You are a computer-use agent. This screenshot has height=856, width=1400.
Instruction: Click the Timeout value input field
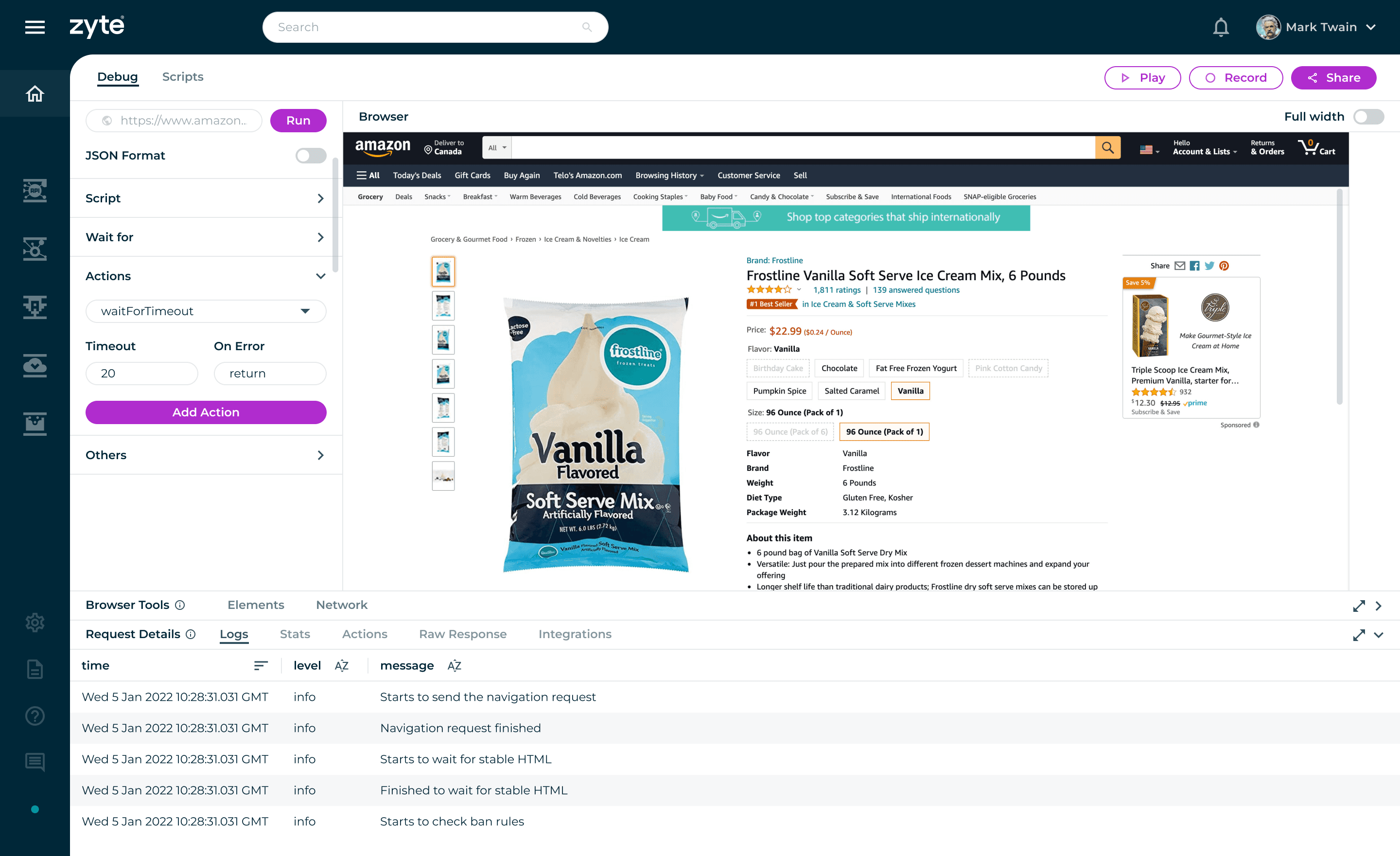[141, 374]
